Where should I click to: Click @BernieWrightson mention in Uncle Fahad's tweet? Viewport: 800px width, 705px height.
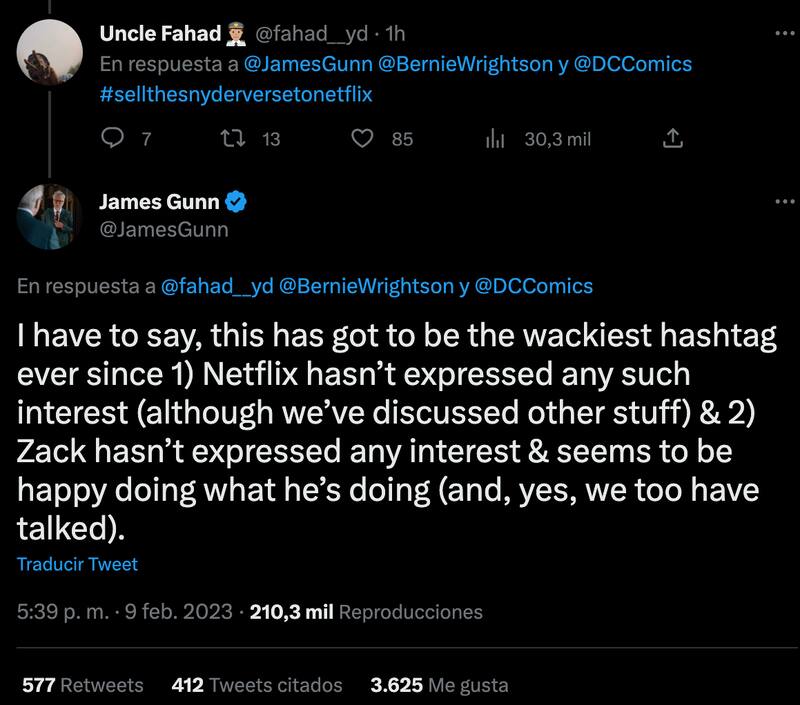[x=454, y=64]
